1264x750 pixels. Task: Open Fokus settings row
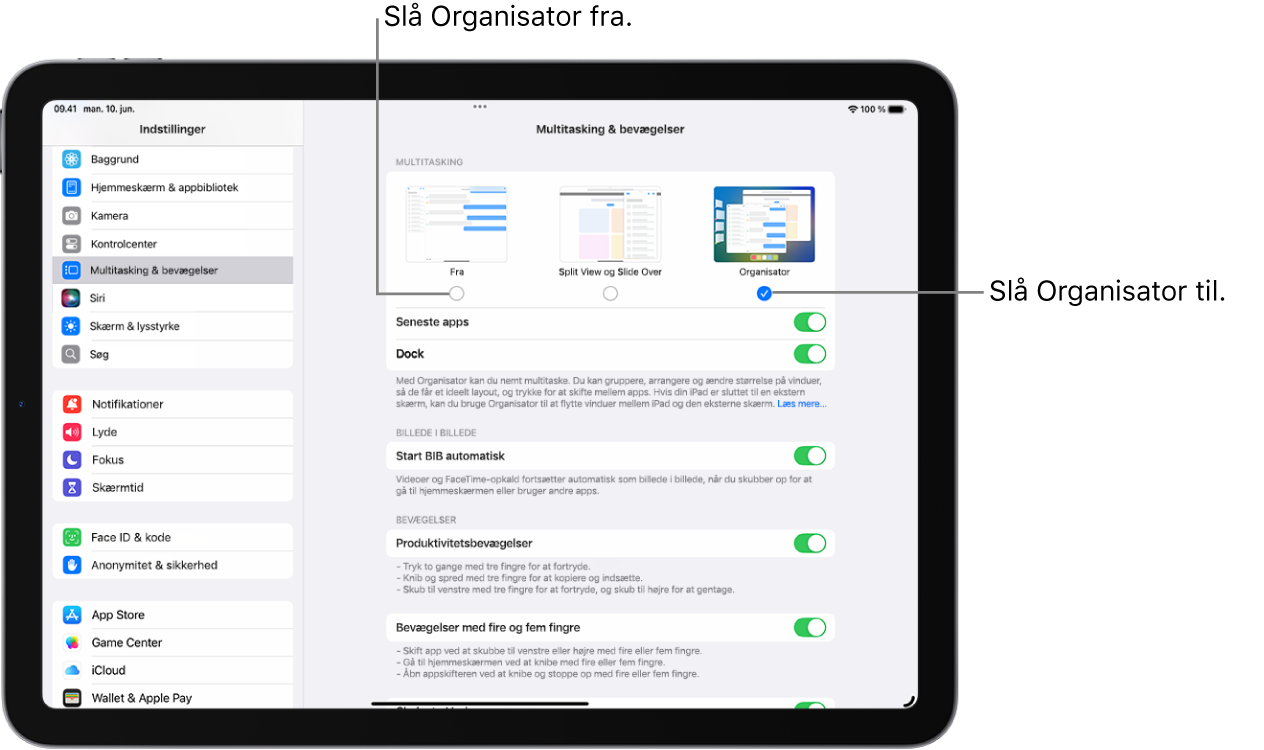pyautogui.click(x=173, y=460)
